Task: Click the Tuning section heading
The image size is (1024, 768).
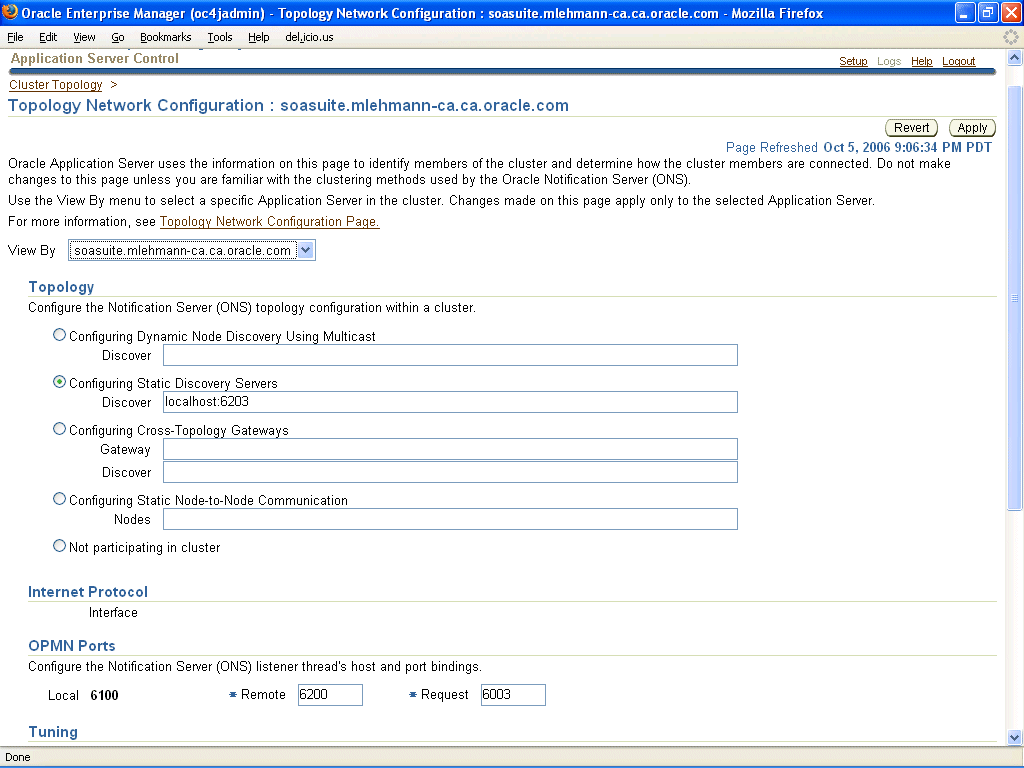Action: [x=53, y=731]
